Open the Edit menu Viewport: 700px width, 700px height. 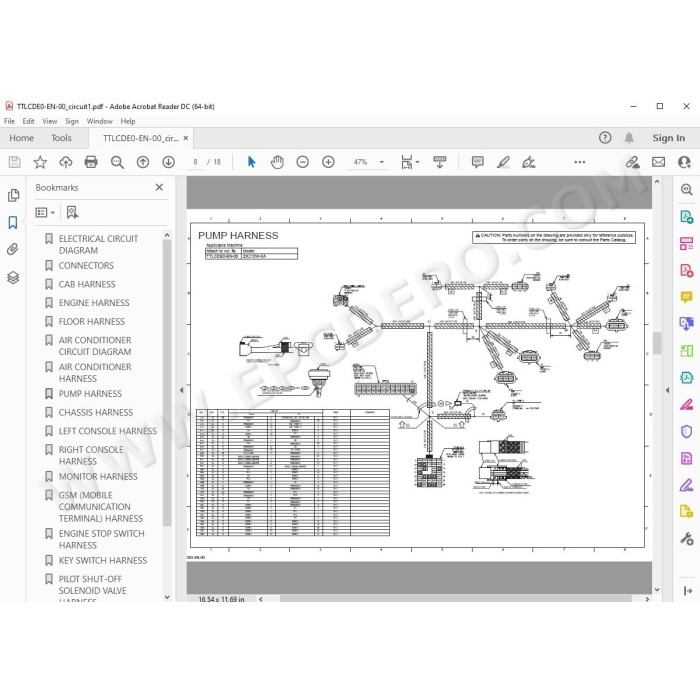pyautogui.click(x=29, y=121)
